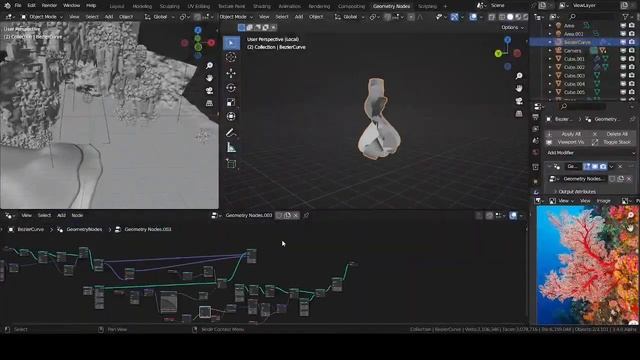The height and width of the screenshot is (360, 640).
Task: Open the Edit menu
Action: click(x=31, y=6)
